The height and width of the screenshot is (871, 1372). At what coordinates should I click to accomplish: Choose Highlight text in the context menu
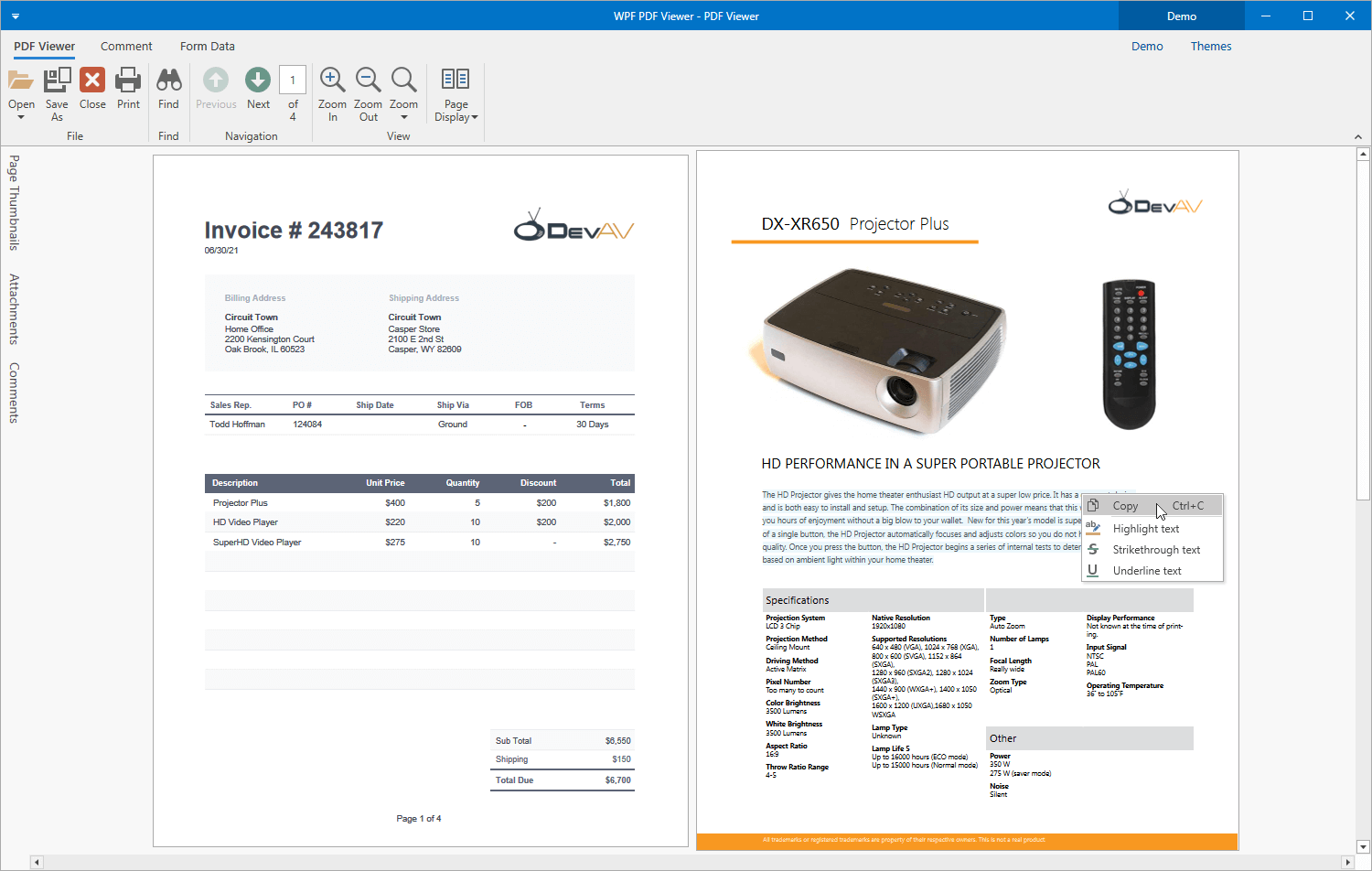point(1145,529)
